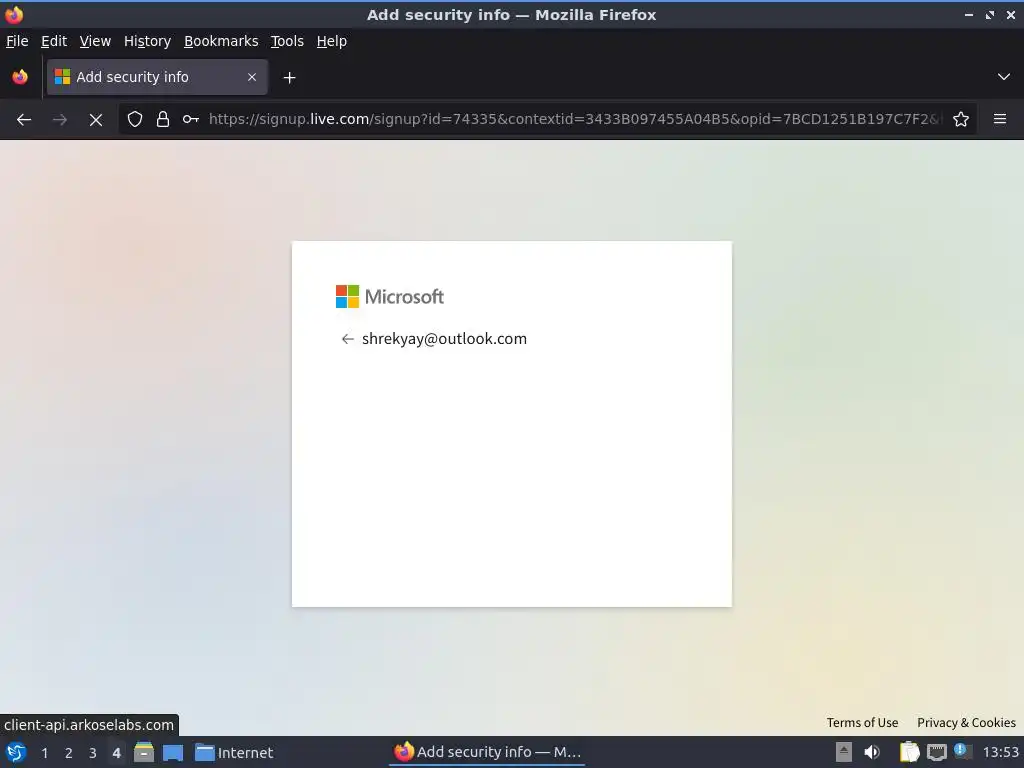Open volume control speaker icon
This screenshot has width=1024, height=768.
872,752
